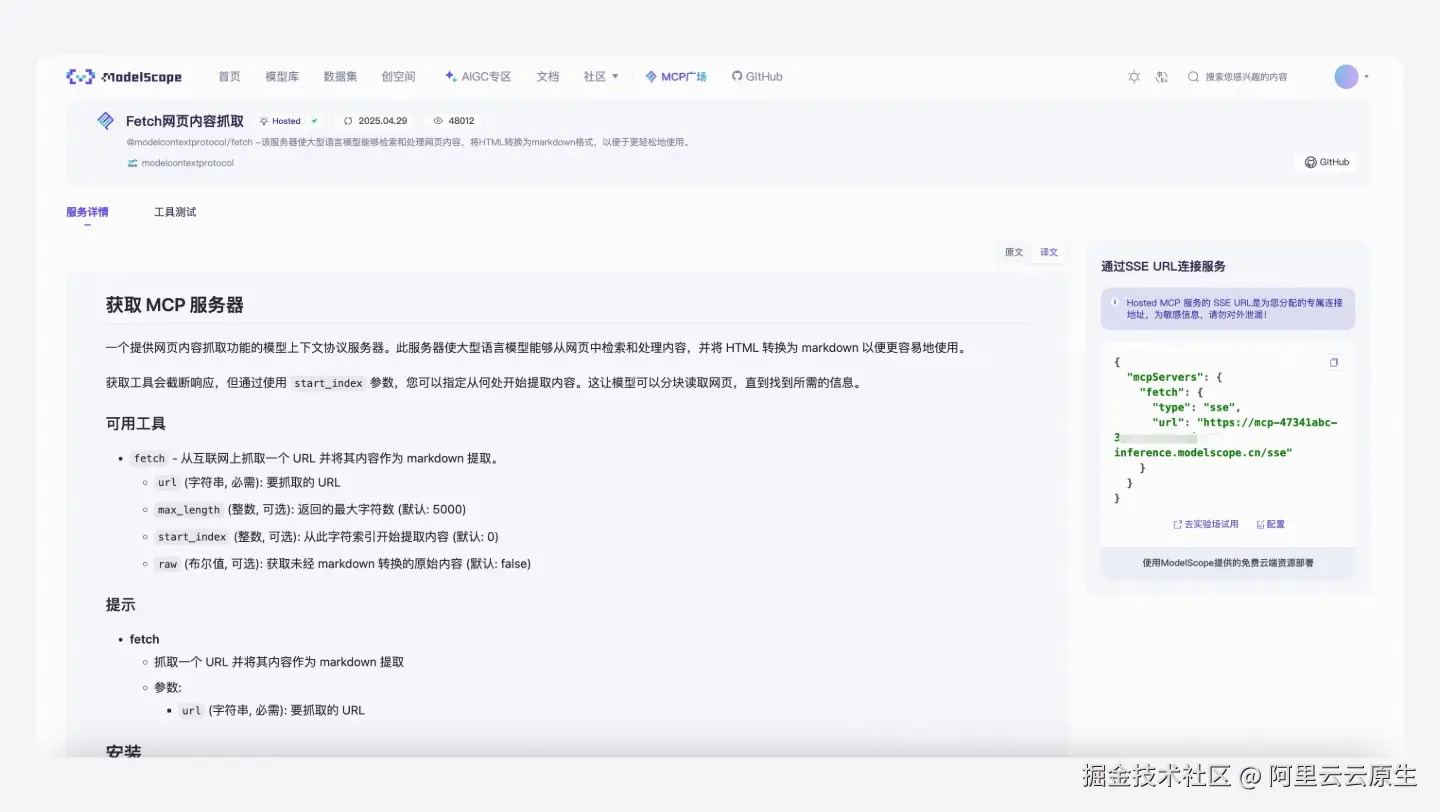
Task: Click the 获取 MCP 服务器 heading
Action: tap(175, 305)
